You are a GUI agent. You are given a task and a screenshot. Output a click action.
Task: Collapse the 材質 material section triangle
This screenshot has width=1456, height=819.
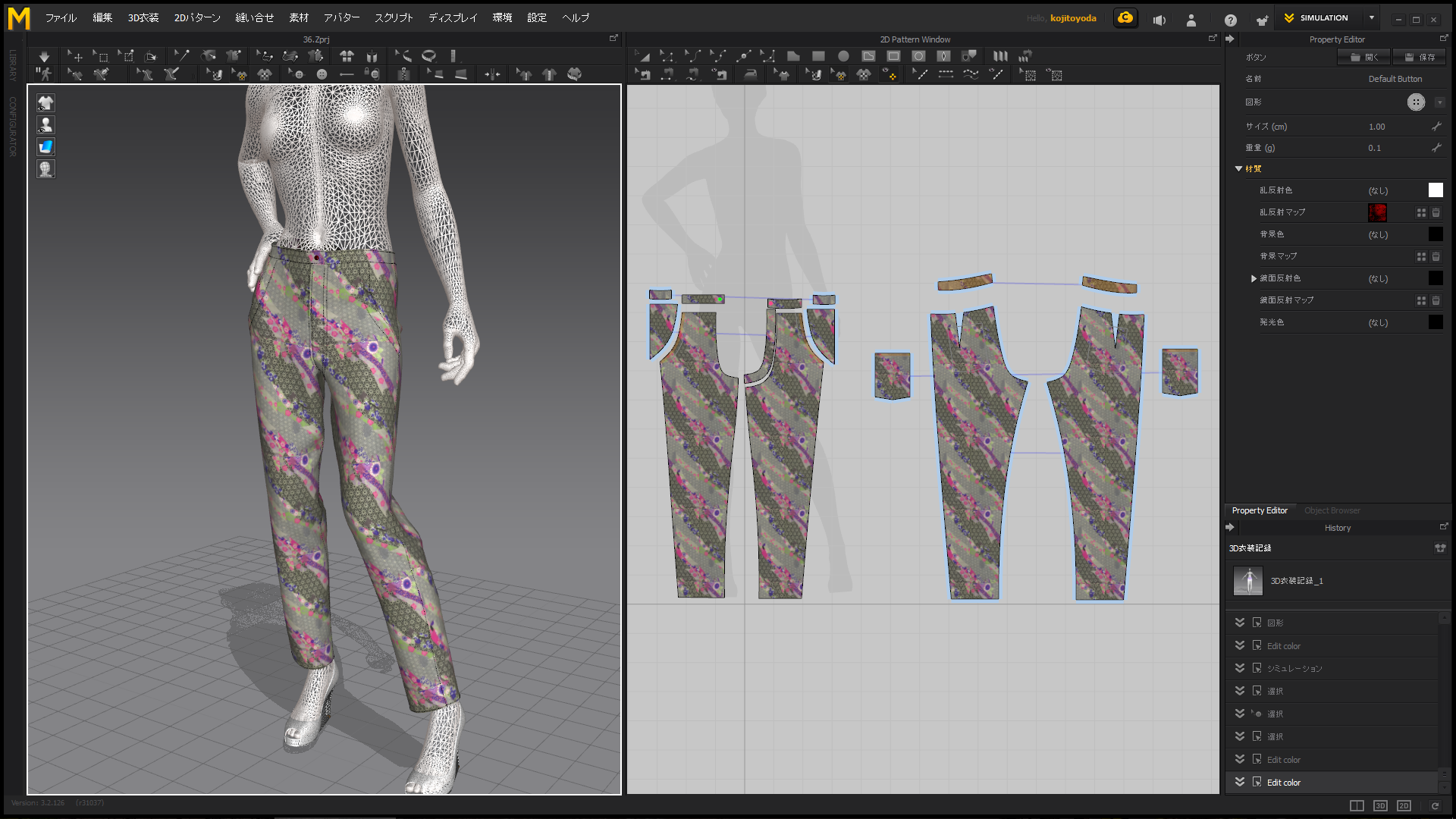(1238, 169)
